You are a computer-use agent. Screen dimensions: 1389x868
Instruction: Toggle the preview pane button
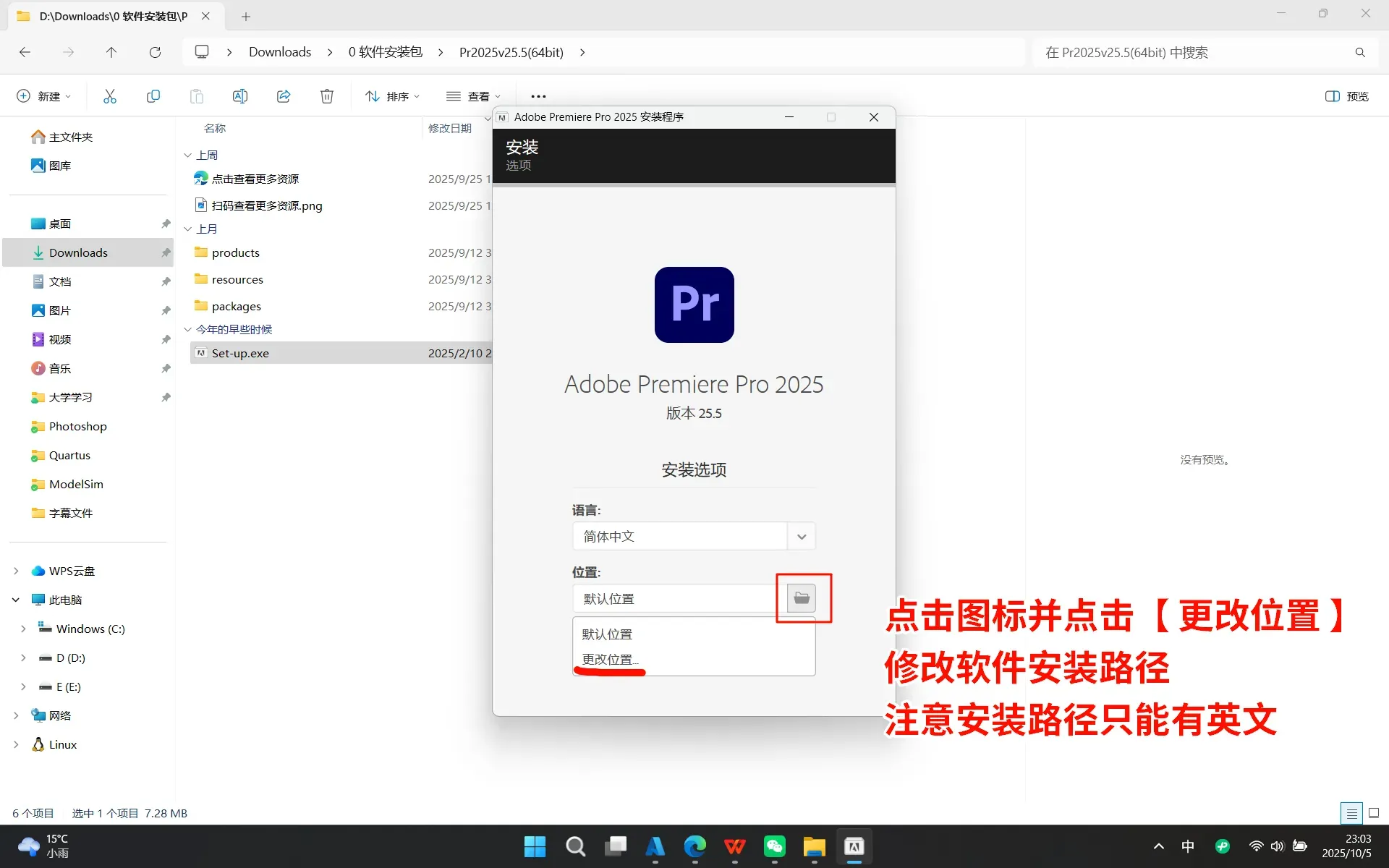(1346, 96)
